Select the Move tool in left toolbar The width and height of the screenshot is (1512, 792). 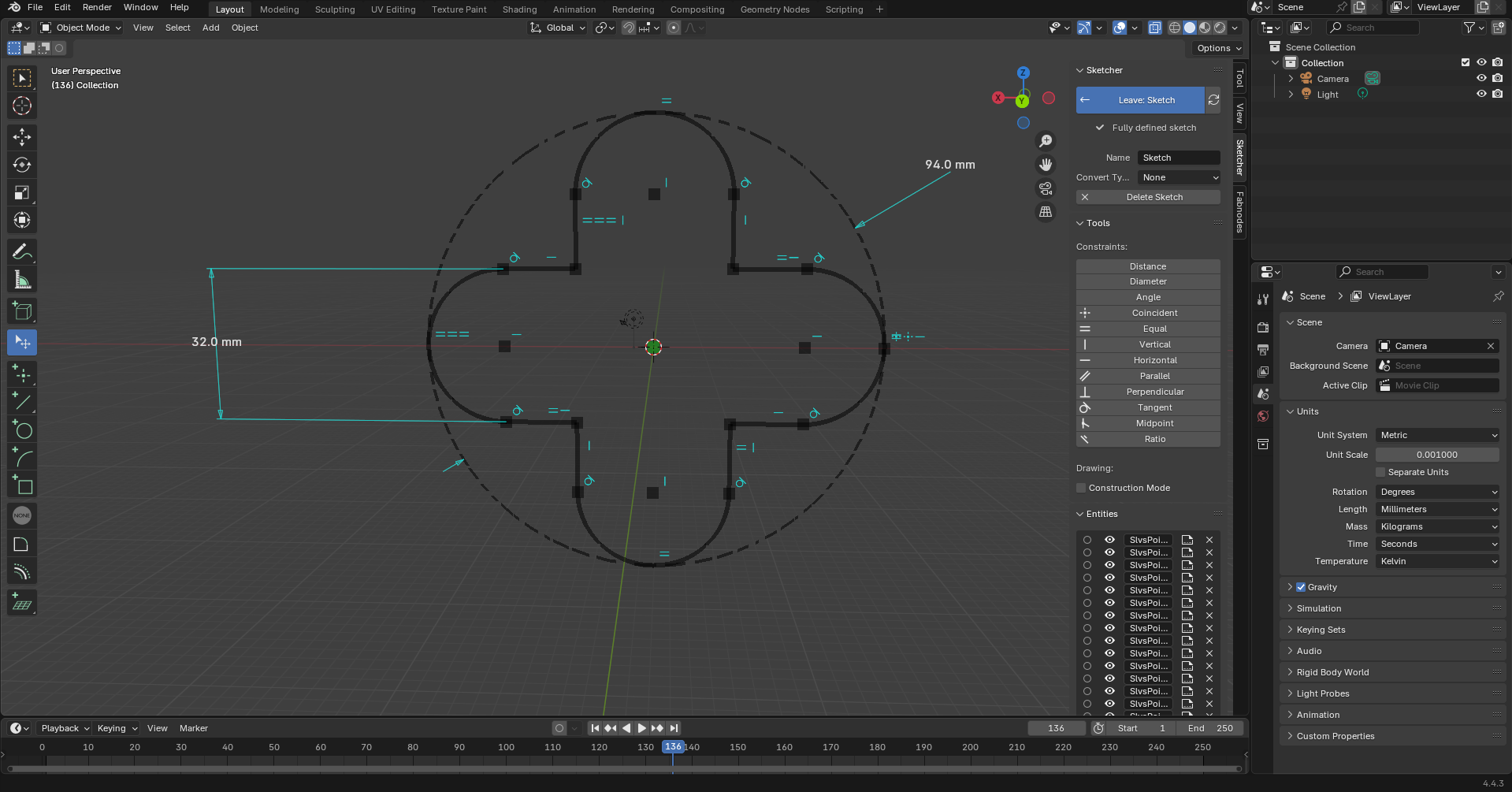pyautogui.click(x=22, y=137)
